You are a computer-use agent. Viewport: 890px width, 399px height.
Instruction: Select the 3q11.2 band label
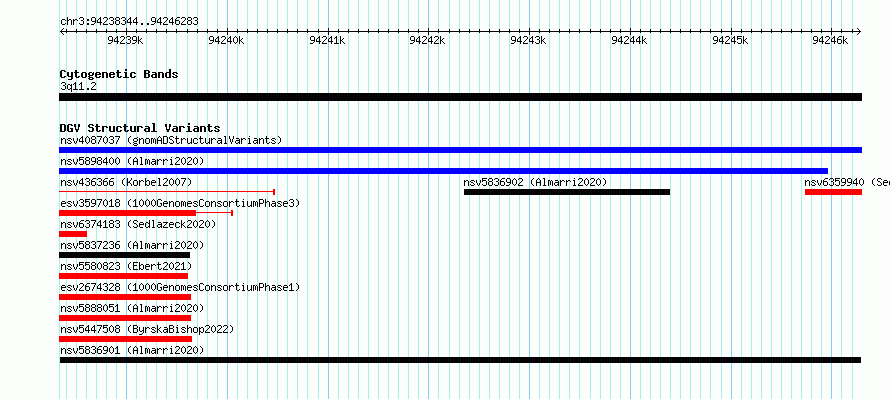click(78, 86)
